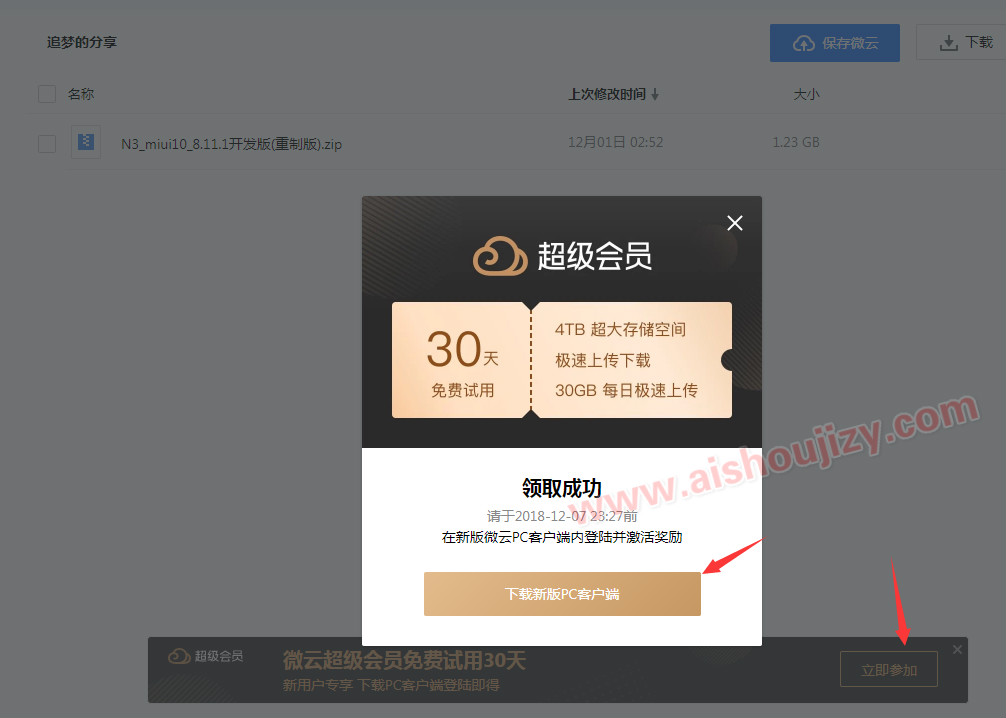
Task: Click 30GB 每日极速上传 benefit text
Action: (x=626, y=390)
